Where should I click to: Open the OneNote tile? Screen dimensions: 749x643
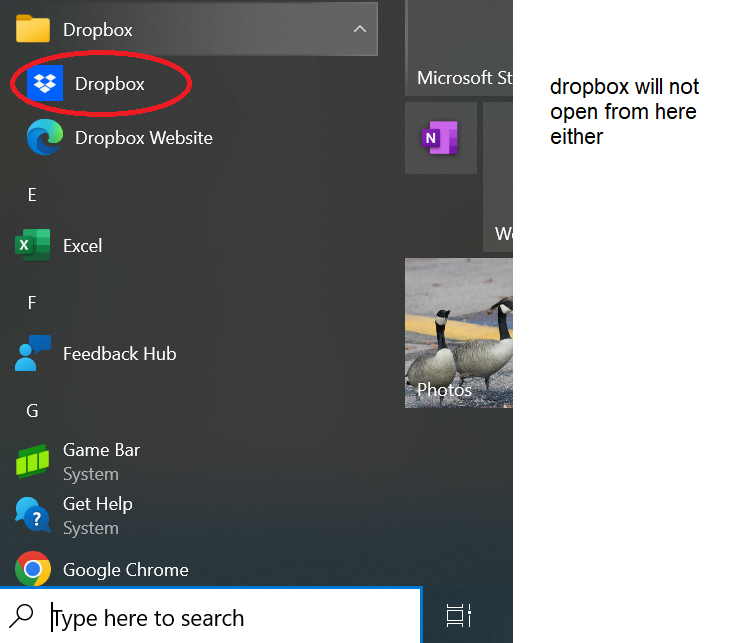tap(440, 138)
